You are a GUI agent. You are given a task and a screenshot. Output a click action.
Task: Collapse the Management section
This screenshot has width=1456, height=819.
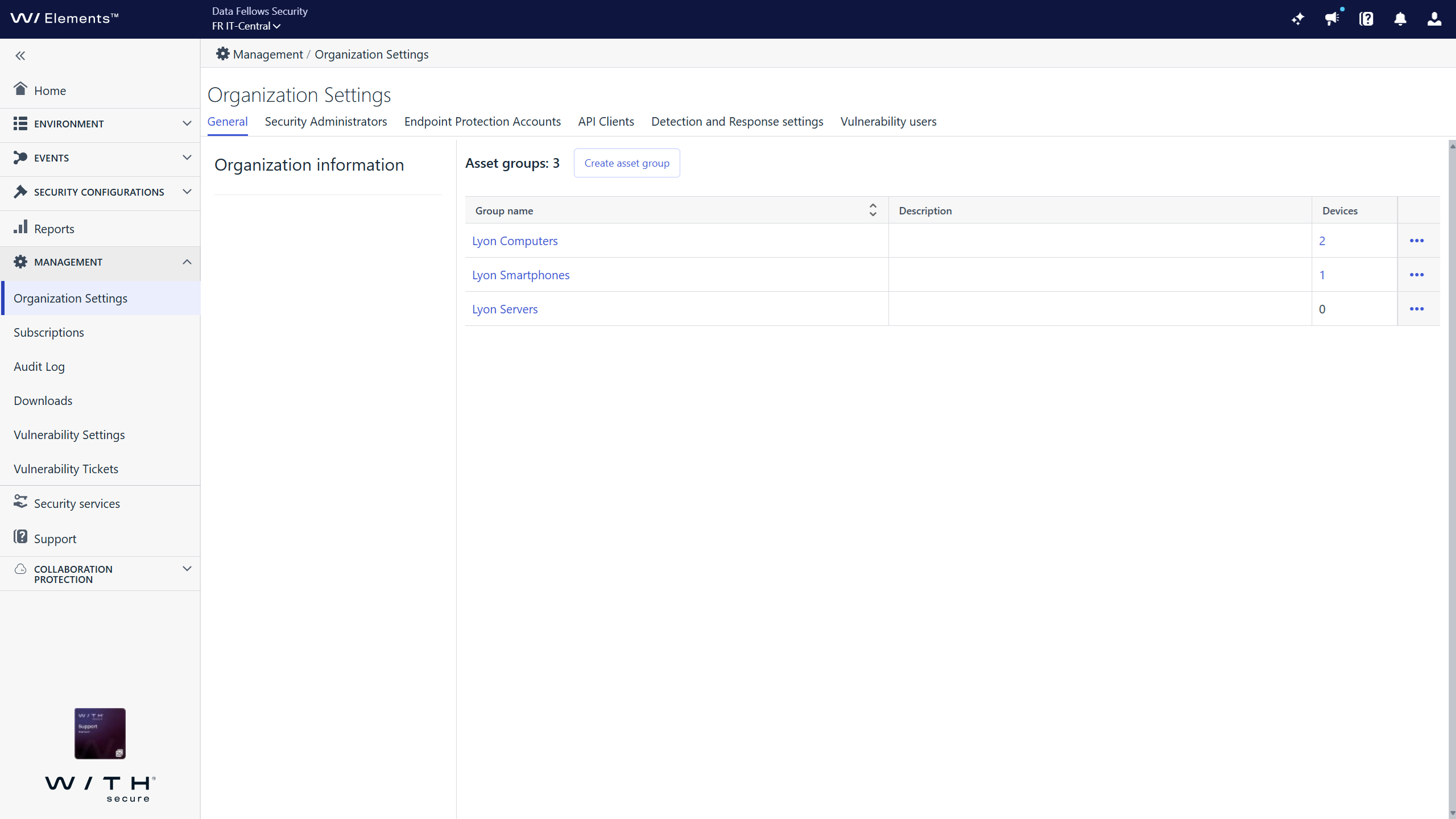point(100,262)
